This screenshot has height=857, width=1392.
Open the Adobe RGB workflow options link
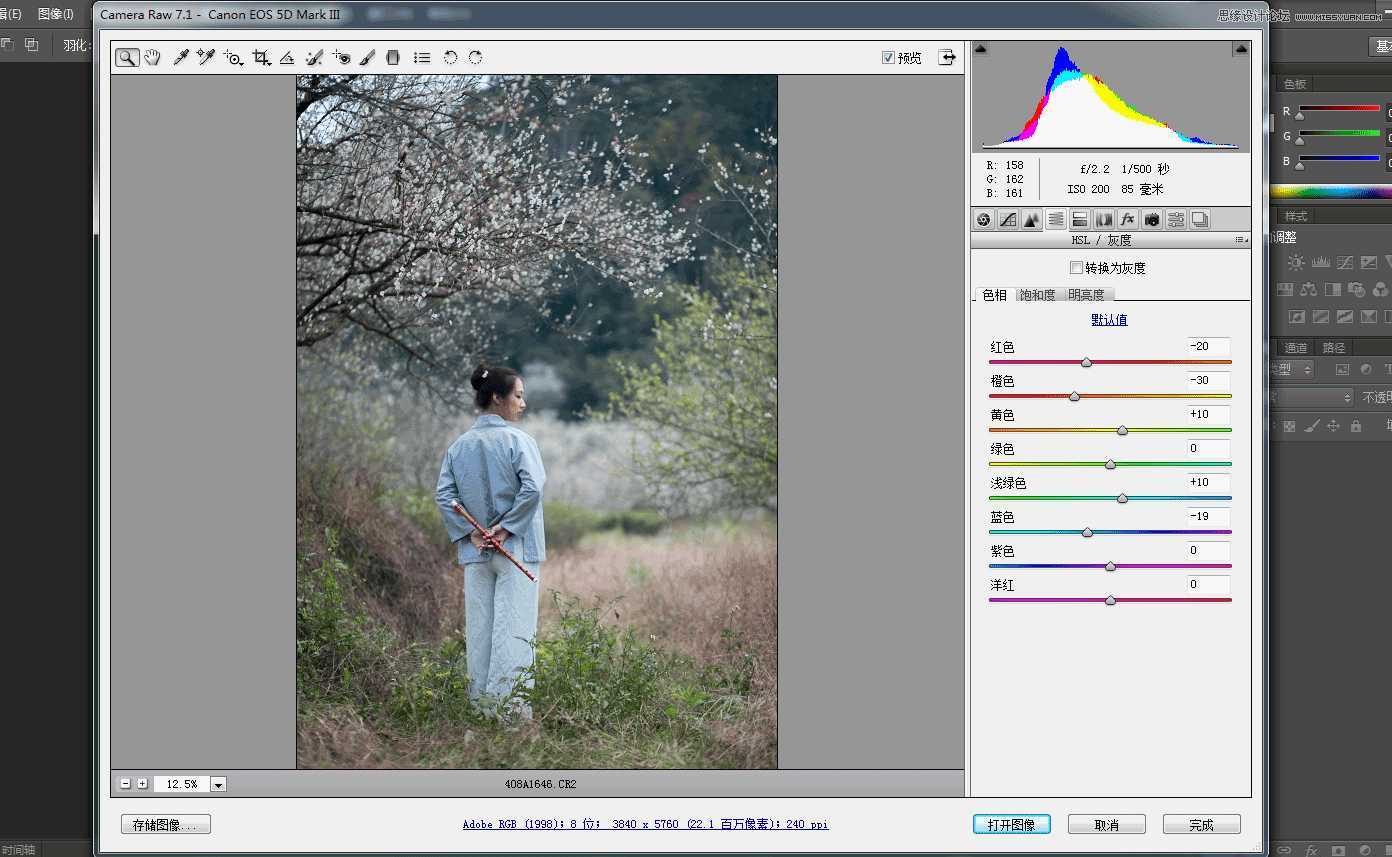click(645, 824)
